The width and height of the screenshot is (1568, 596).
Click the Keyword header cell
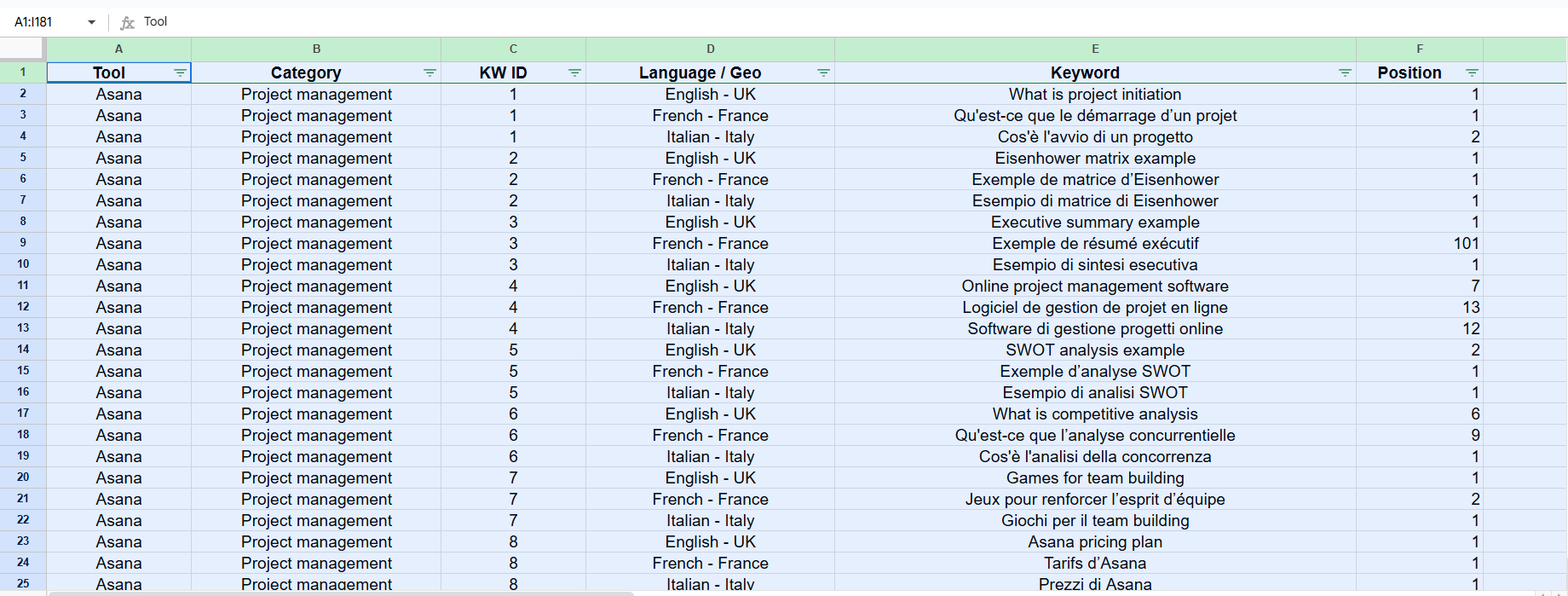[x=1095, y=72]
